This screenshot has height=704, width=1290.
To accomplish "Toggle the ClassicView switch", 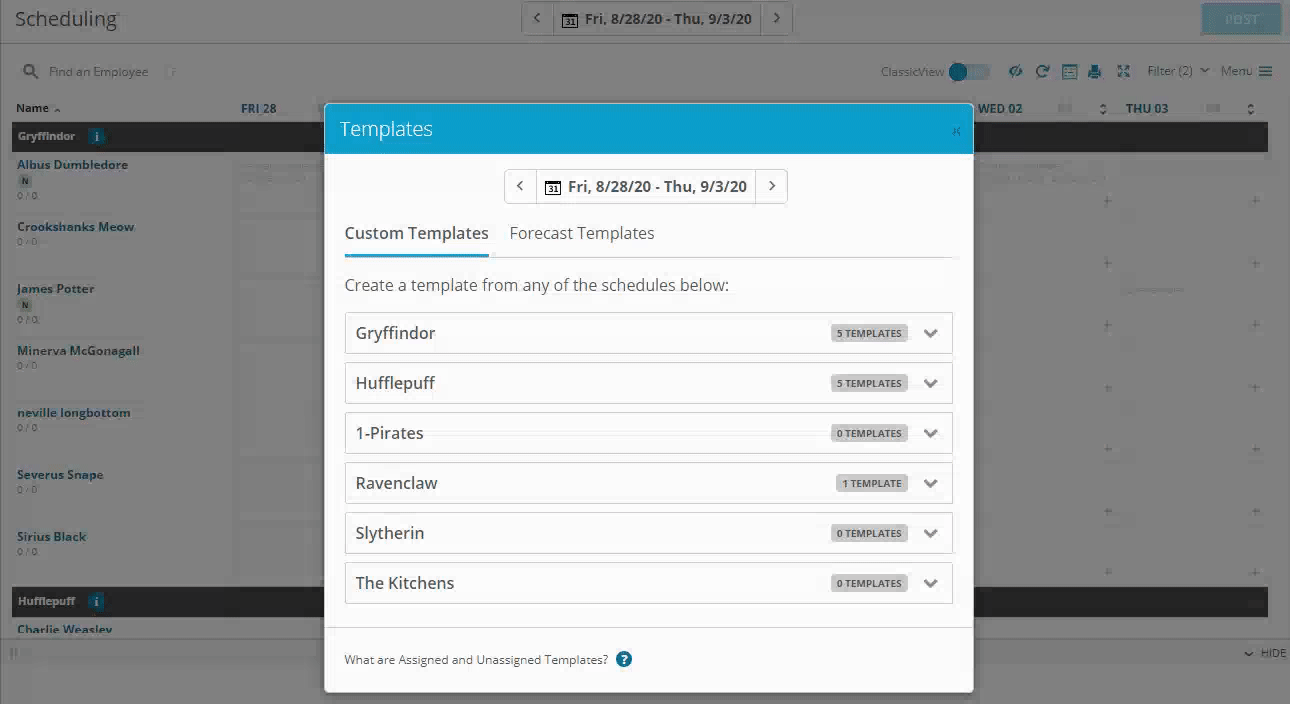I will pos(969,71).
